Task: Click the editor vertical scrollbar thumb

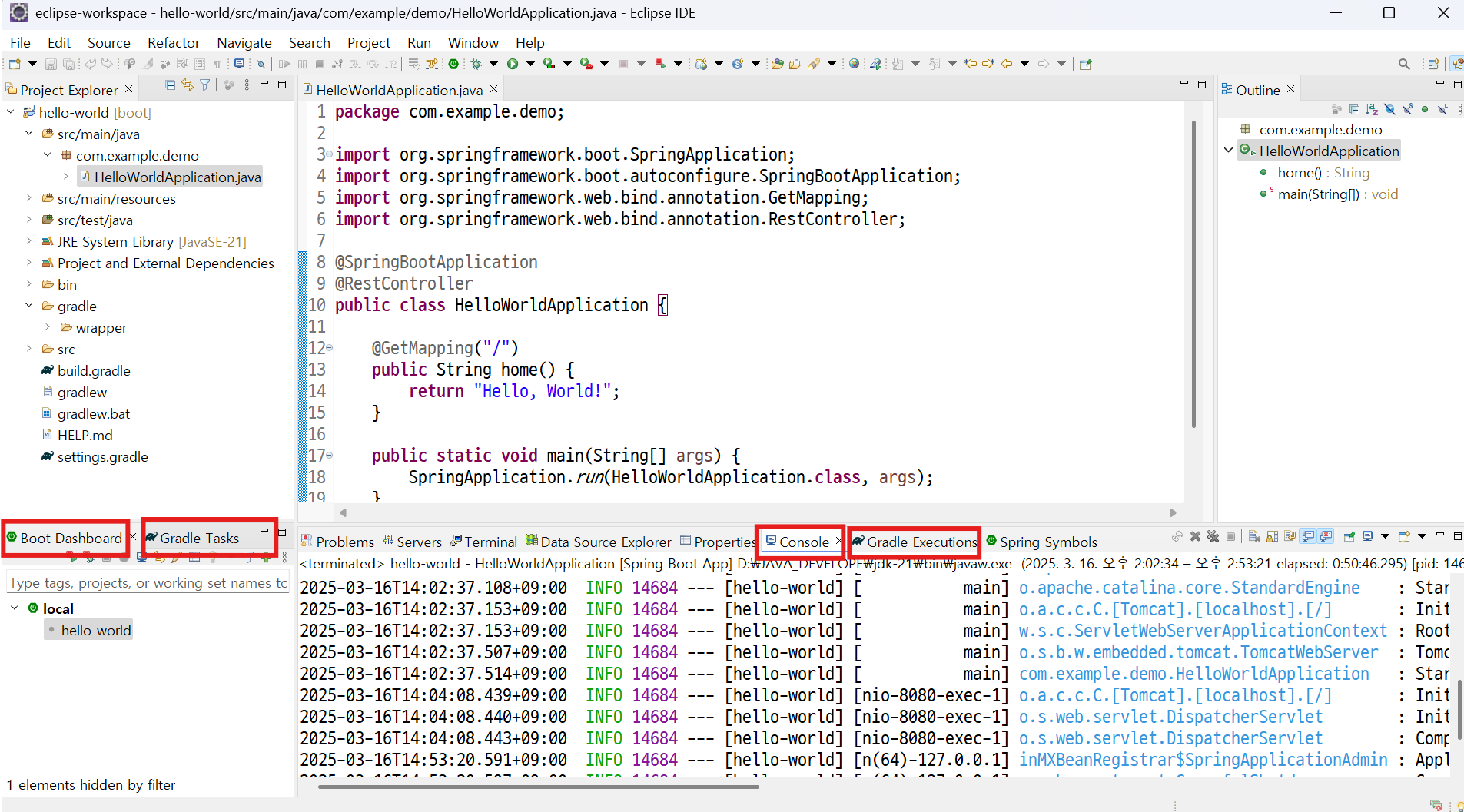Action: (1193, 273)
